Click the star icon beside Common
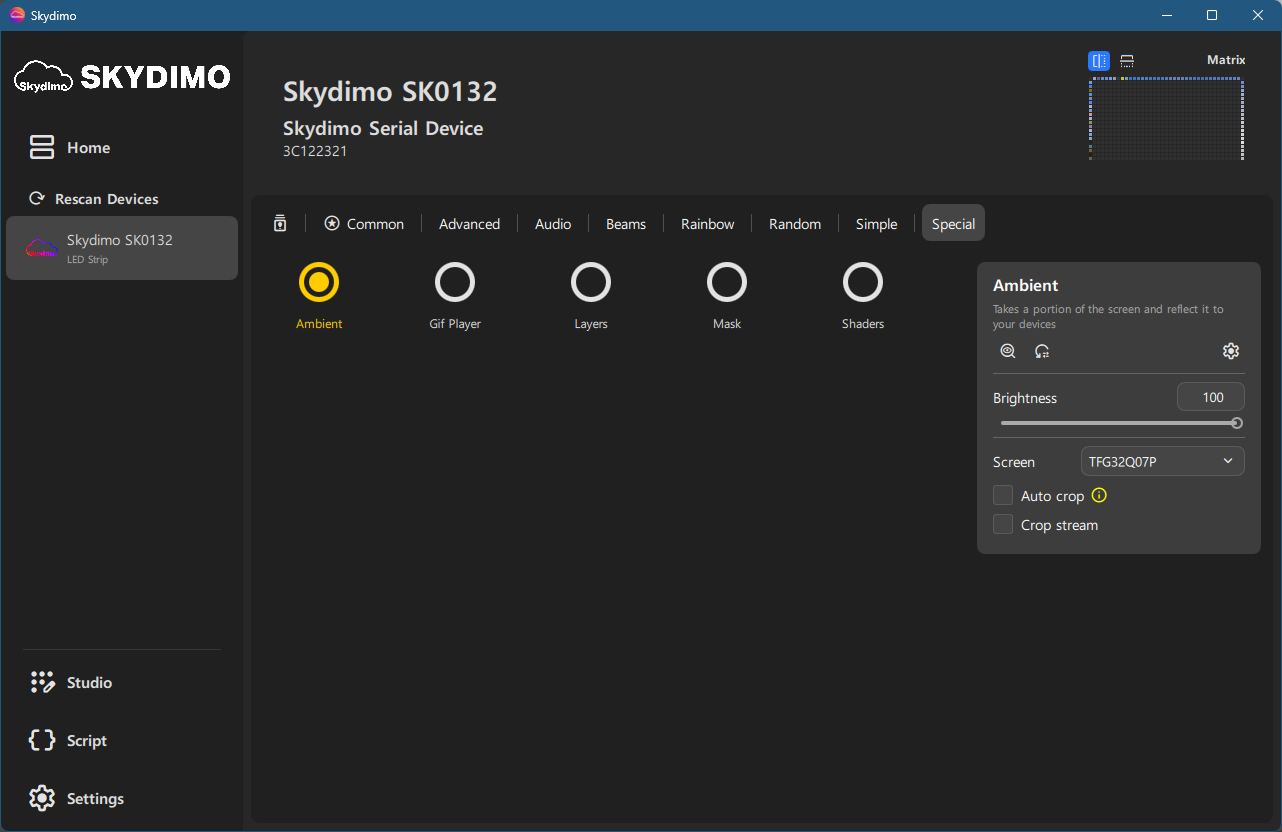The image size is (1282, 832). (332, 223)
